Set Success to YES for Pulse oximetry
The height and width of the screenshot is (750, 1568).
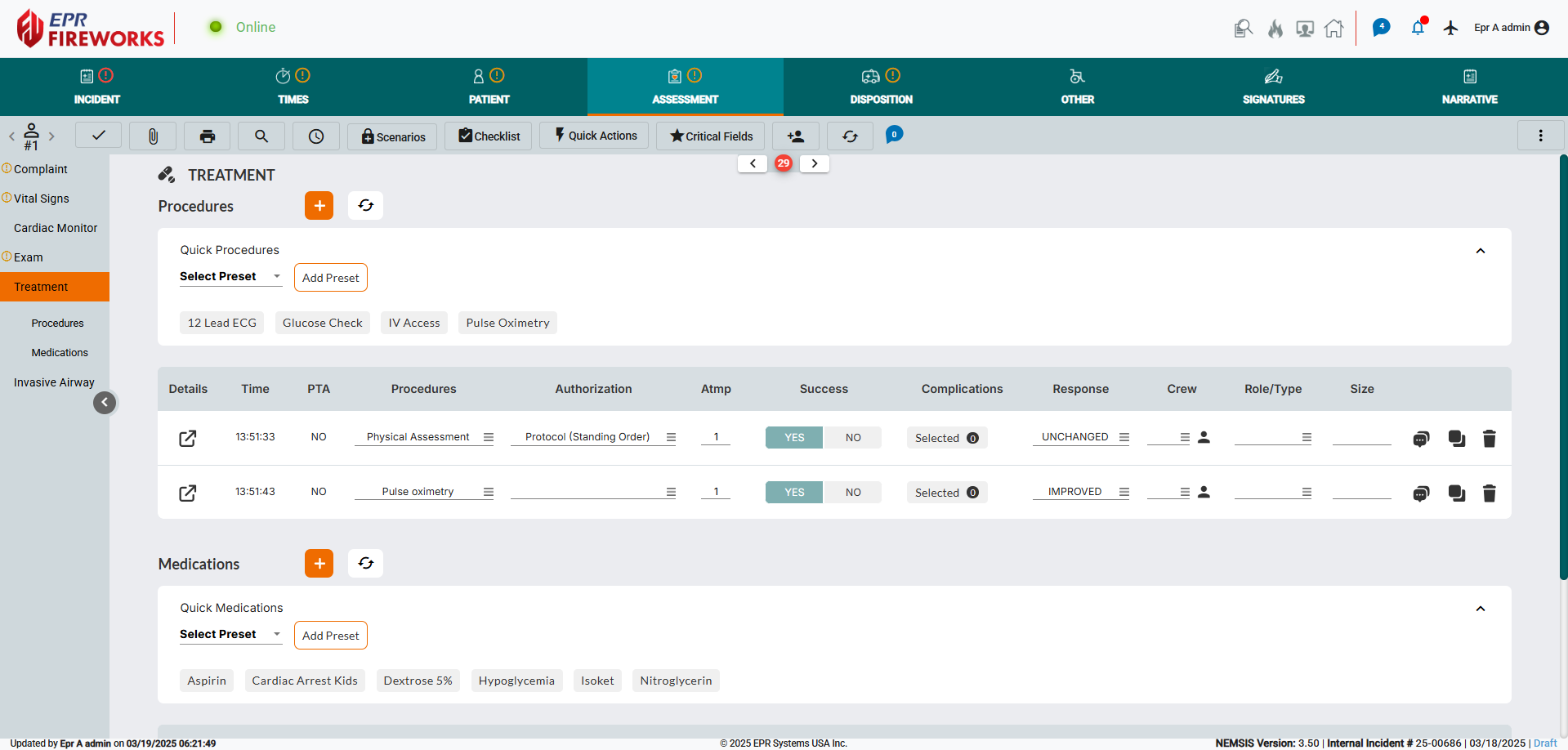[x=794, y=492]
